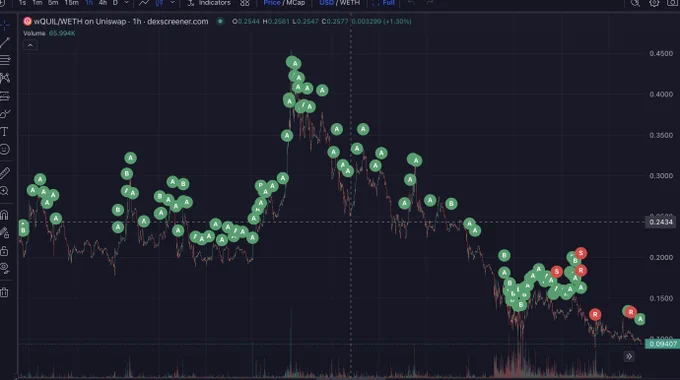Click the Full screen button
680x380 pixels.
(x=384, y=3)
